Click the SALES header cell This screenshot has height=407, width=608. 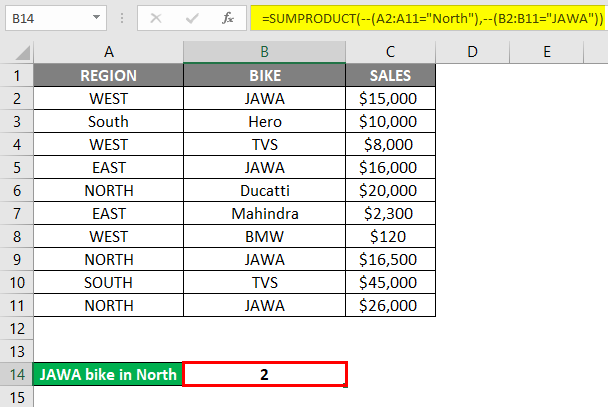[x=390, y=75]
